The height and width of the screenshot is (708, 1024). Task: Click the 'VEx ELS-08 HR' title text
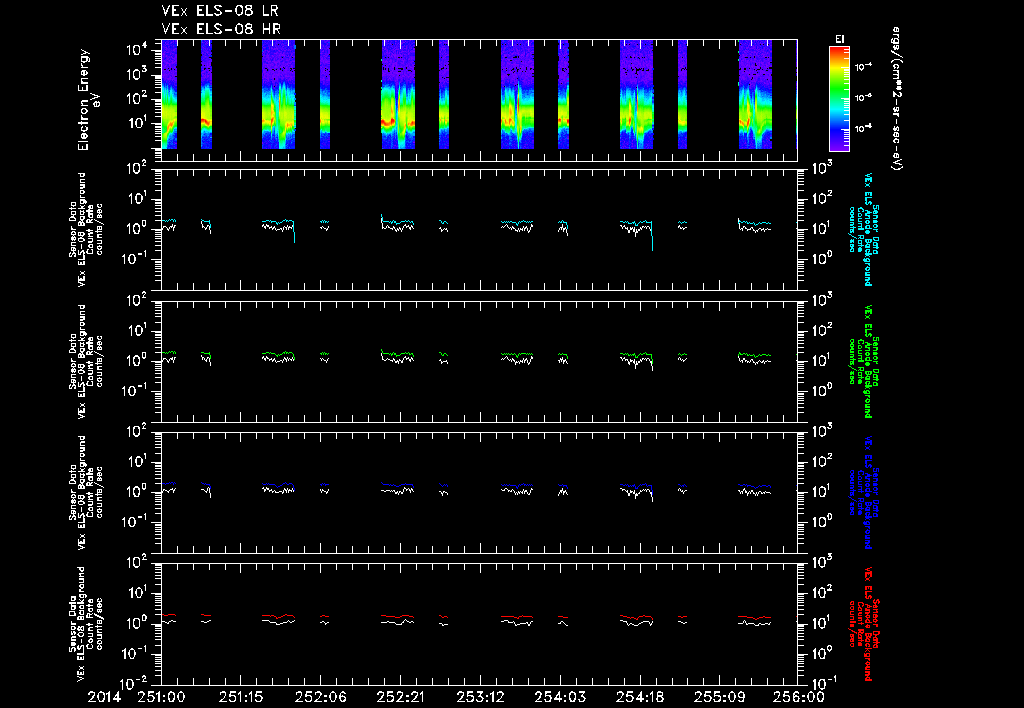[221, 29]
